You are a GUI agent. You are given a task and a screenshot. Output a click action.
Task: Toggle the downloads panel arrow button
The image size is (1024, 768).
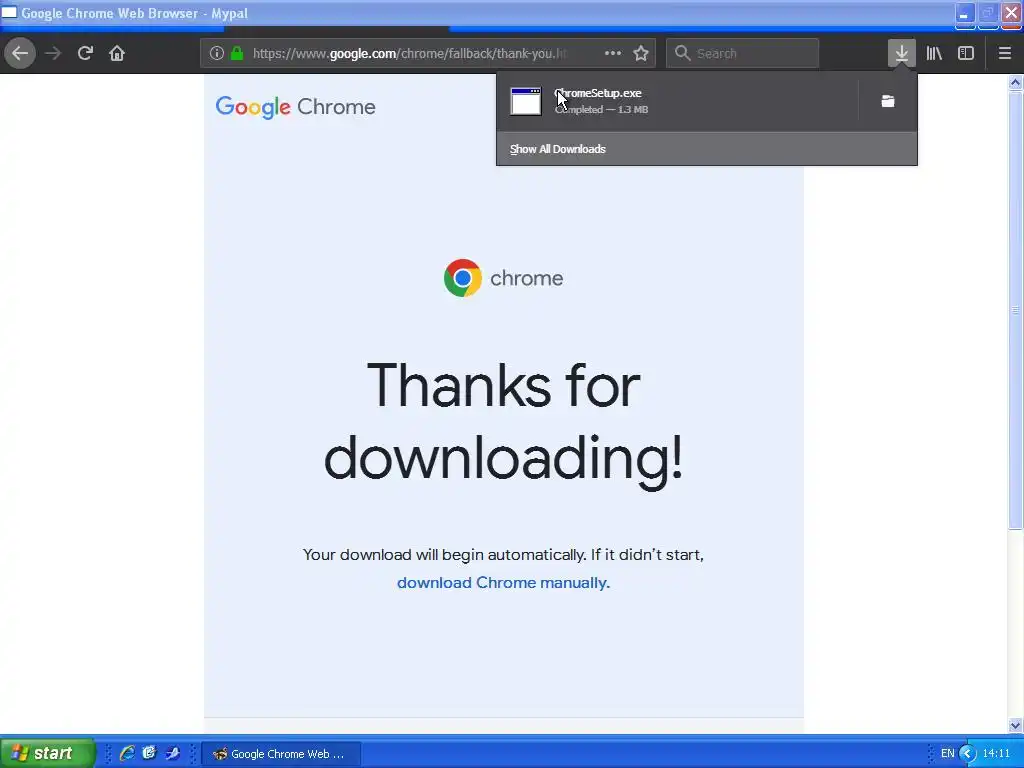(x=902, y=53)
